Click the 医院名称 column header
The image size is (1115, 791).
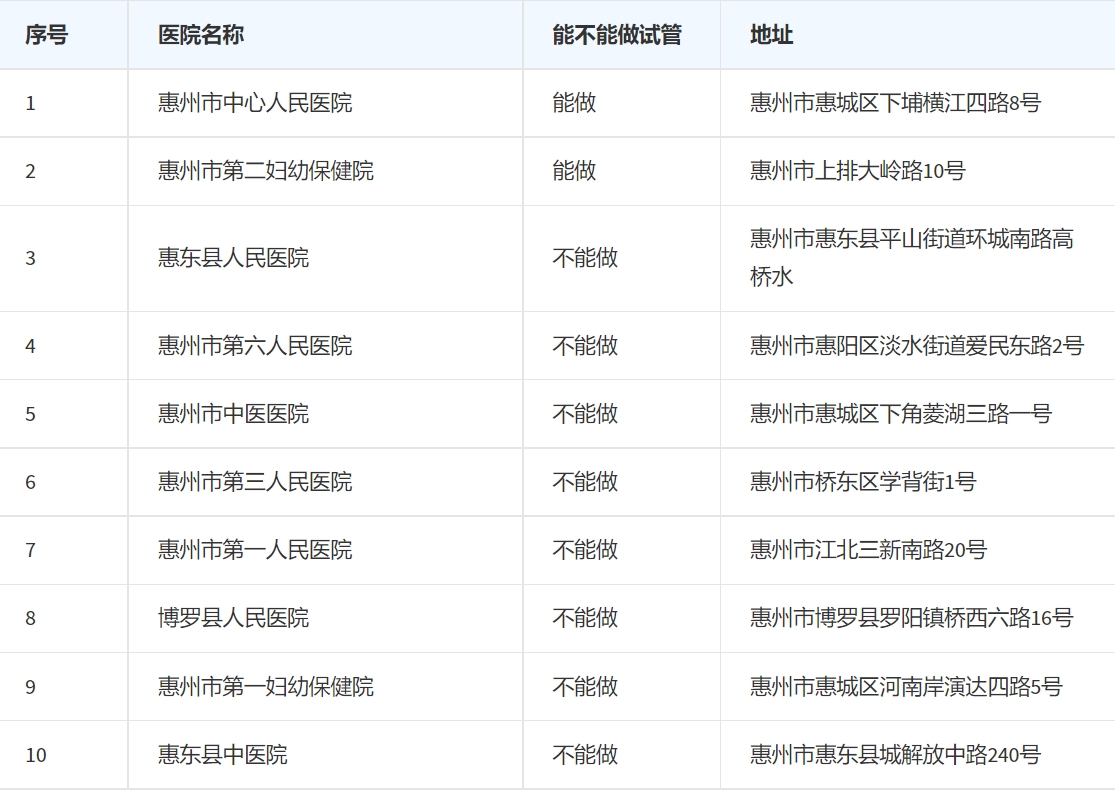(x=201, y=35)
